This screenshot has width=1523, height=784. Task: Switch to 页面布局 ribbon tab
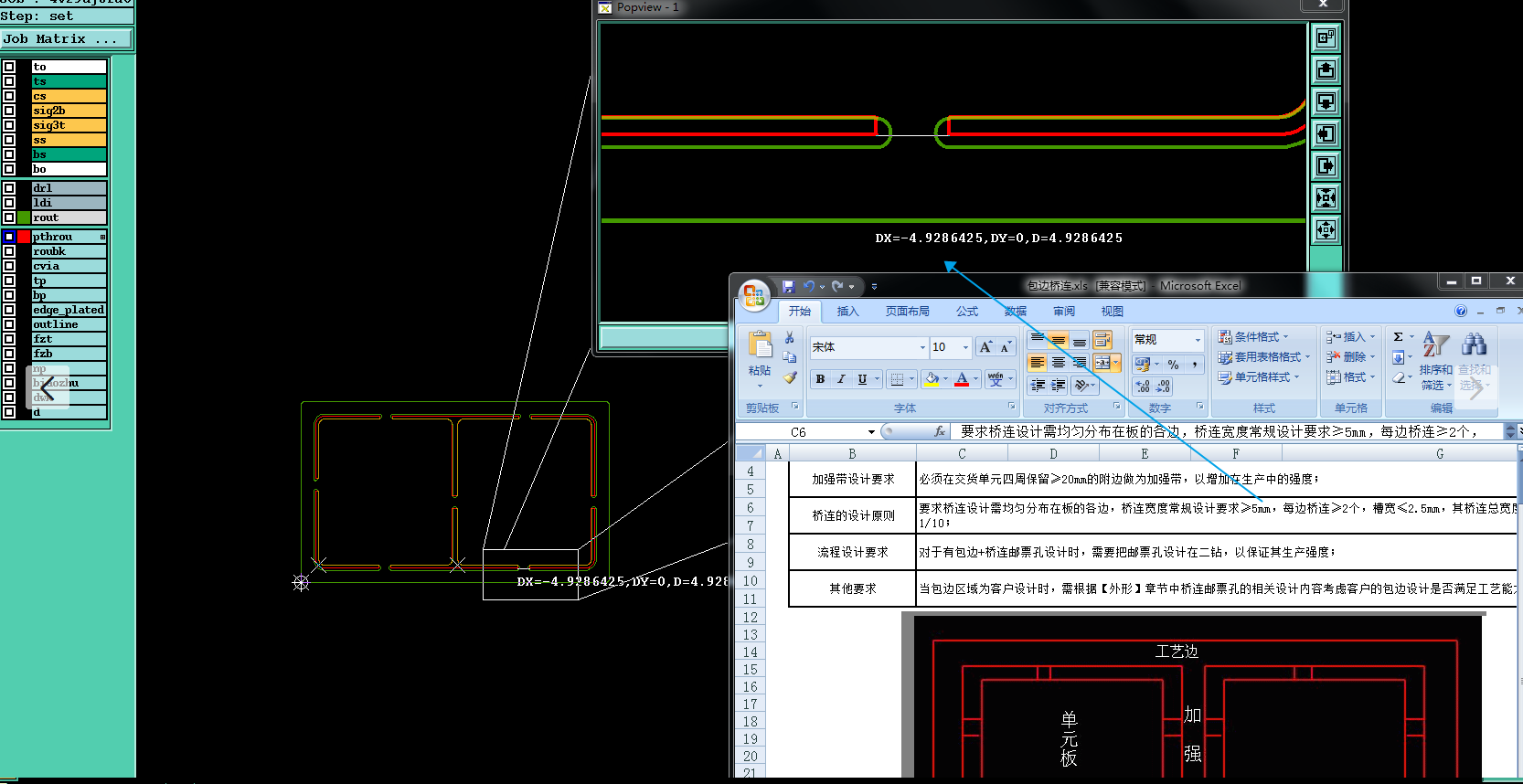(x=907, y=312)
